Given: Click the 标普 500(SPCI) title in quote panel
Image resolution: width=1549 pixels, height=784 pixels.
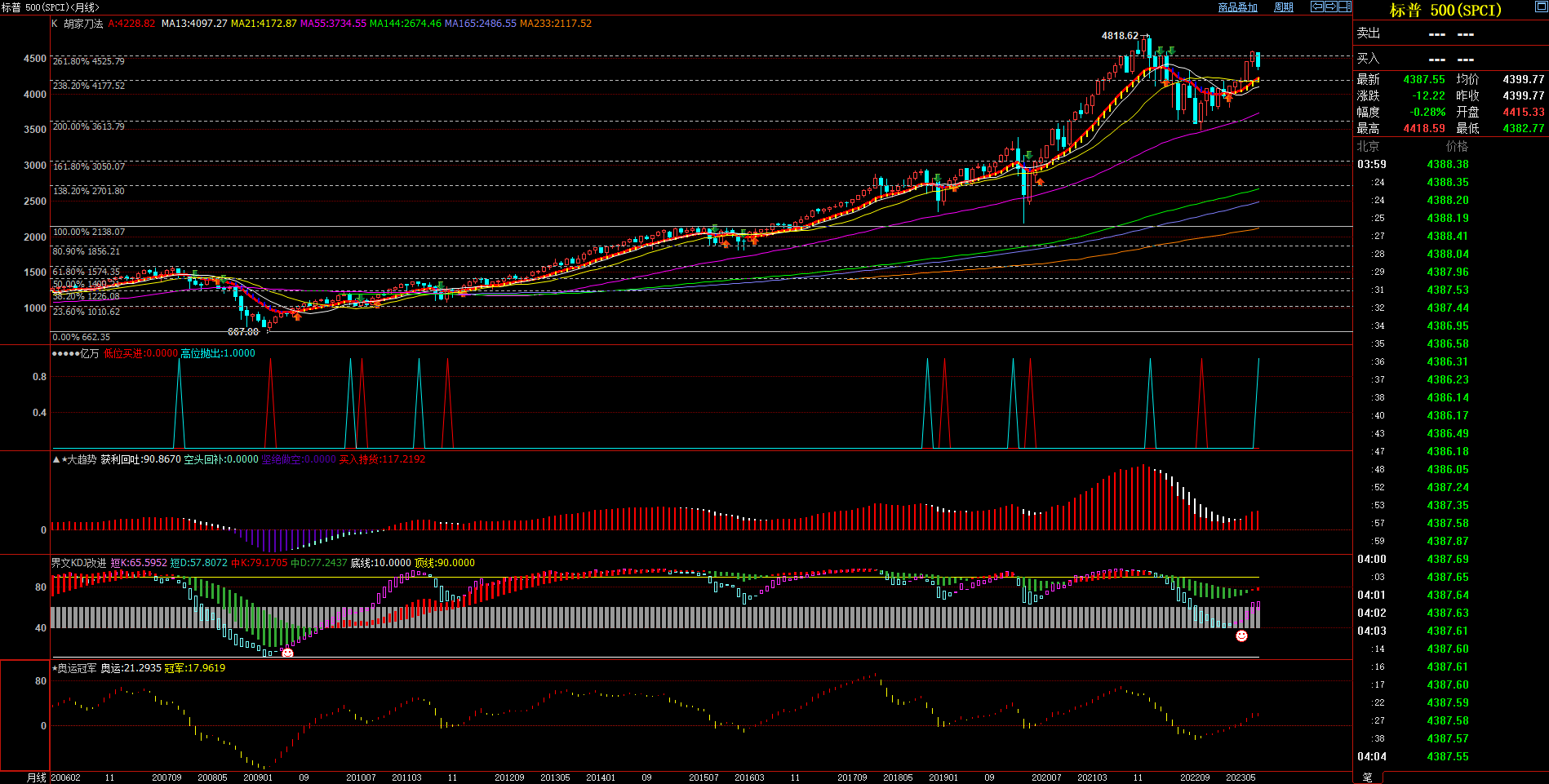Looking at the screenshot, I should pos(1445,11).
